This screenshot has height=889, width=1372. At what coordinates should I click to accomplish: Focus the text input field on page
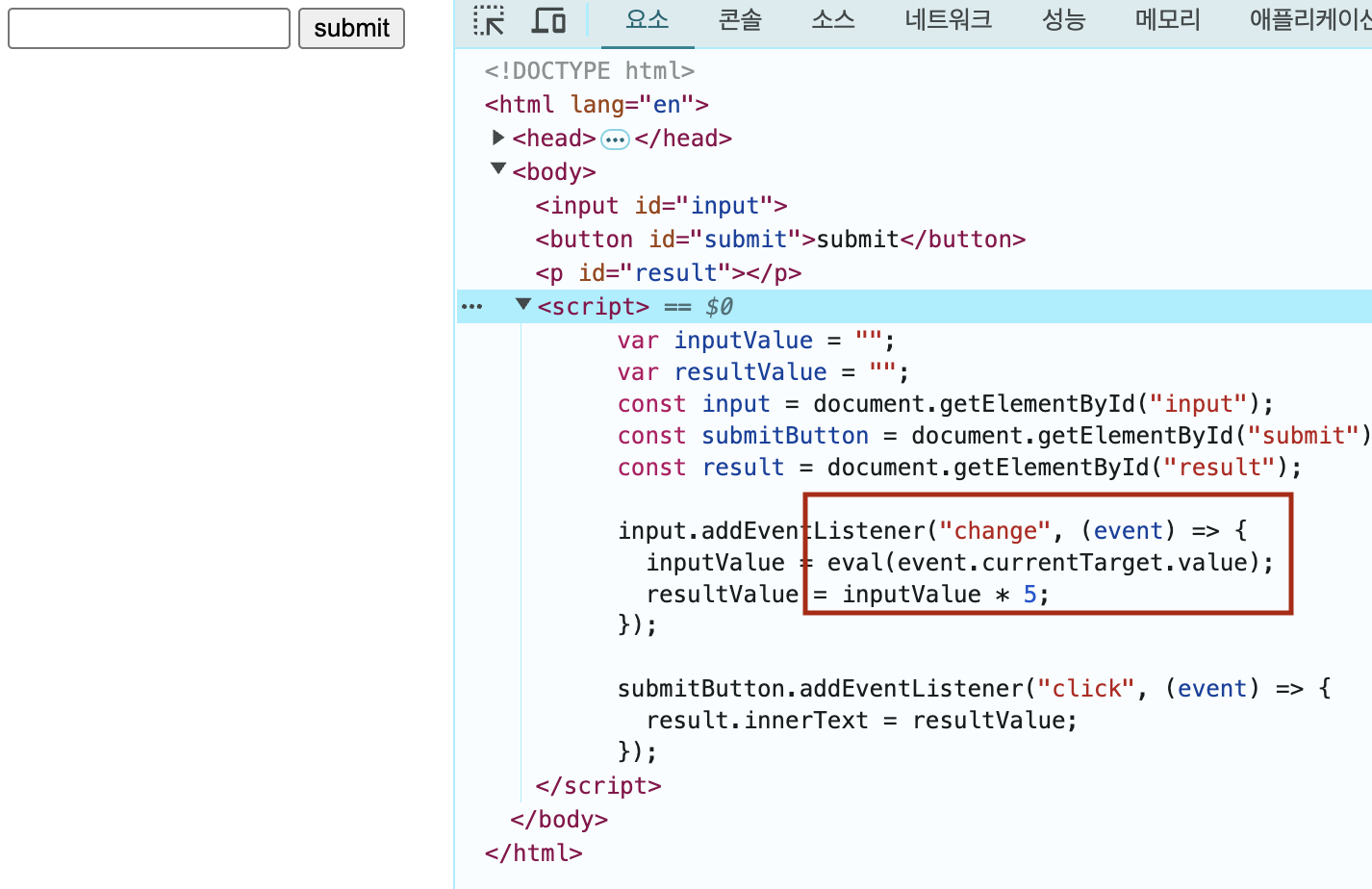[x=149, y=28]
